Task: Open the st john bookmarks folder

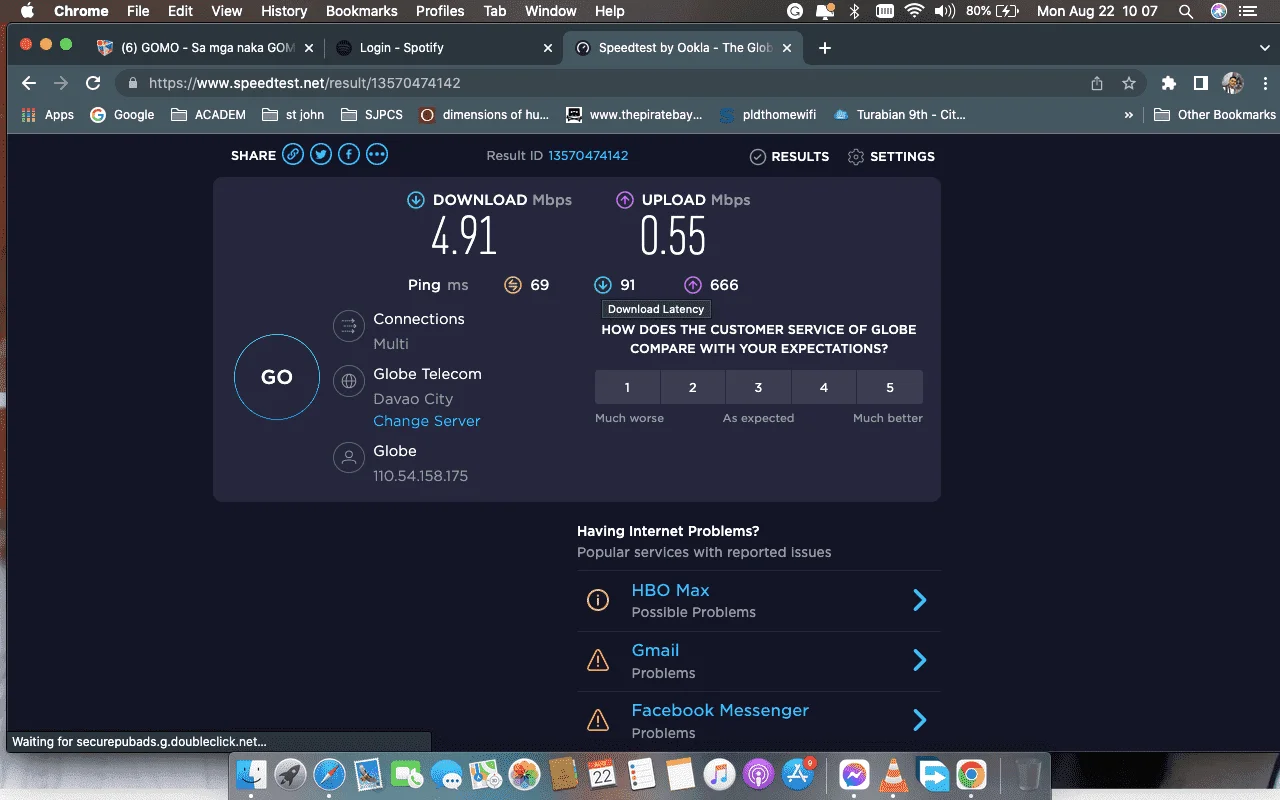Action: pos(293,115)
